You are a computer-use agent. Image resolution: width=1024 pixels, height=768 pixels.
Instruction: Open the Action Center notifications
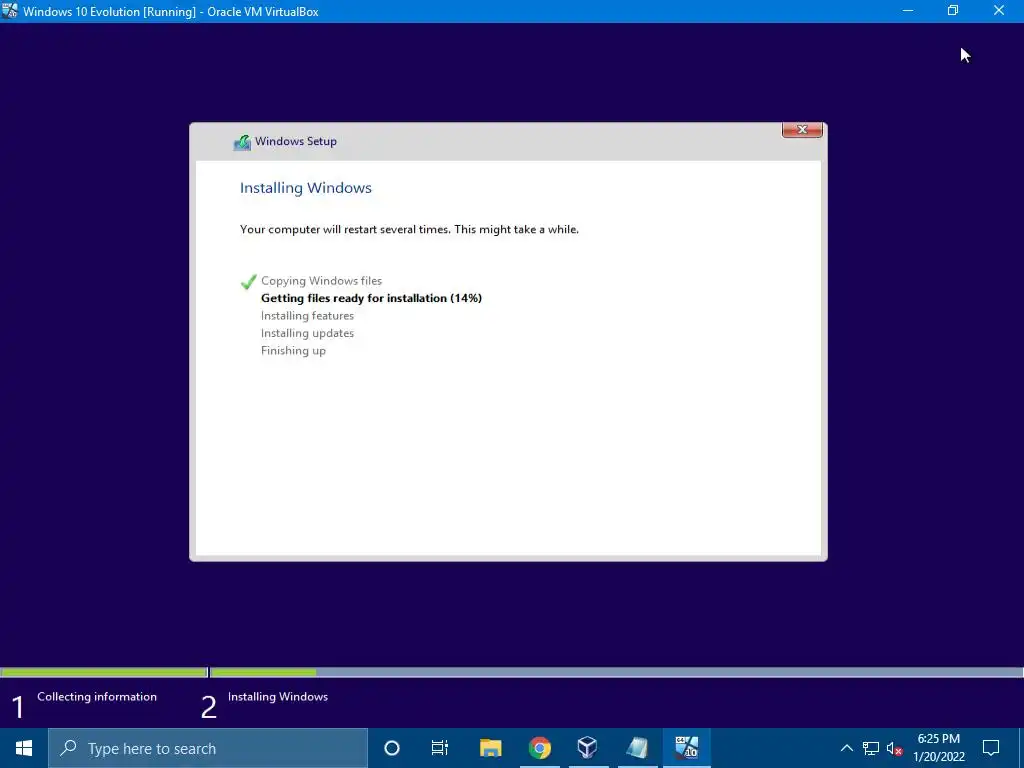(x=991, y=748)
